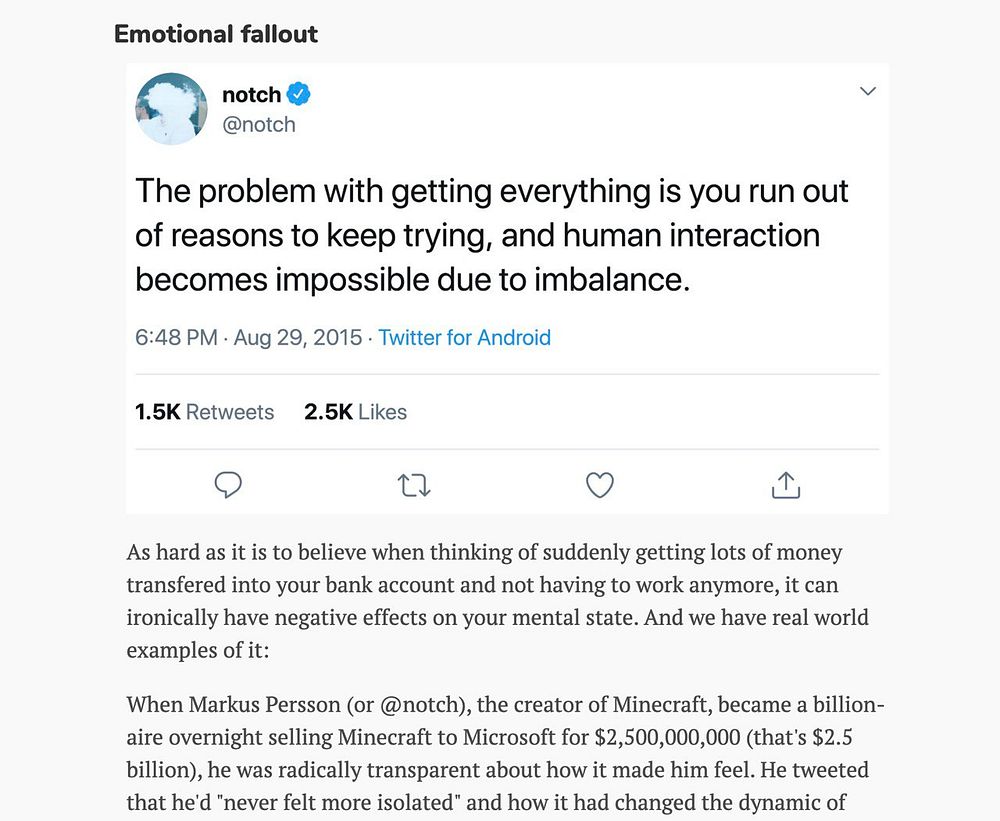
Task: Click the reply speech bubble icon
Action: pyautogui.click(x=229, y=486)
